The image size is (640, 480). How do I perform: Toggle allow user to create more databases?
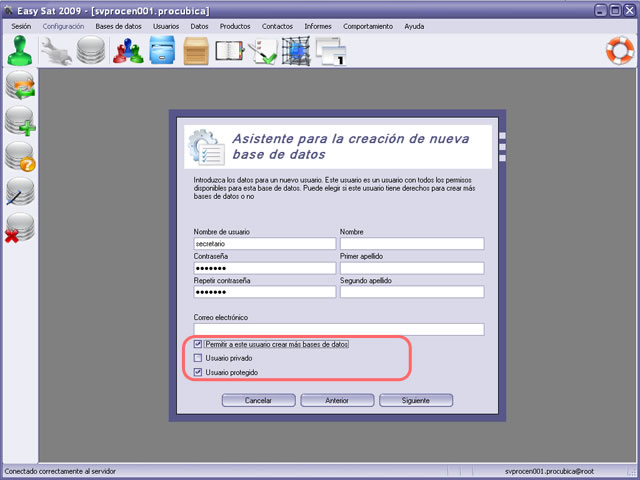(198, 344)
